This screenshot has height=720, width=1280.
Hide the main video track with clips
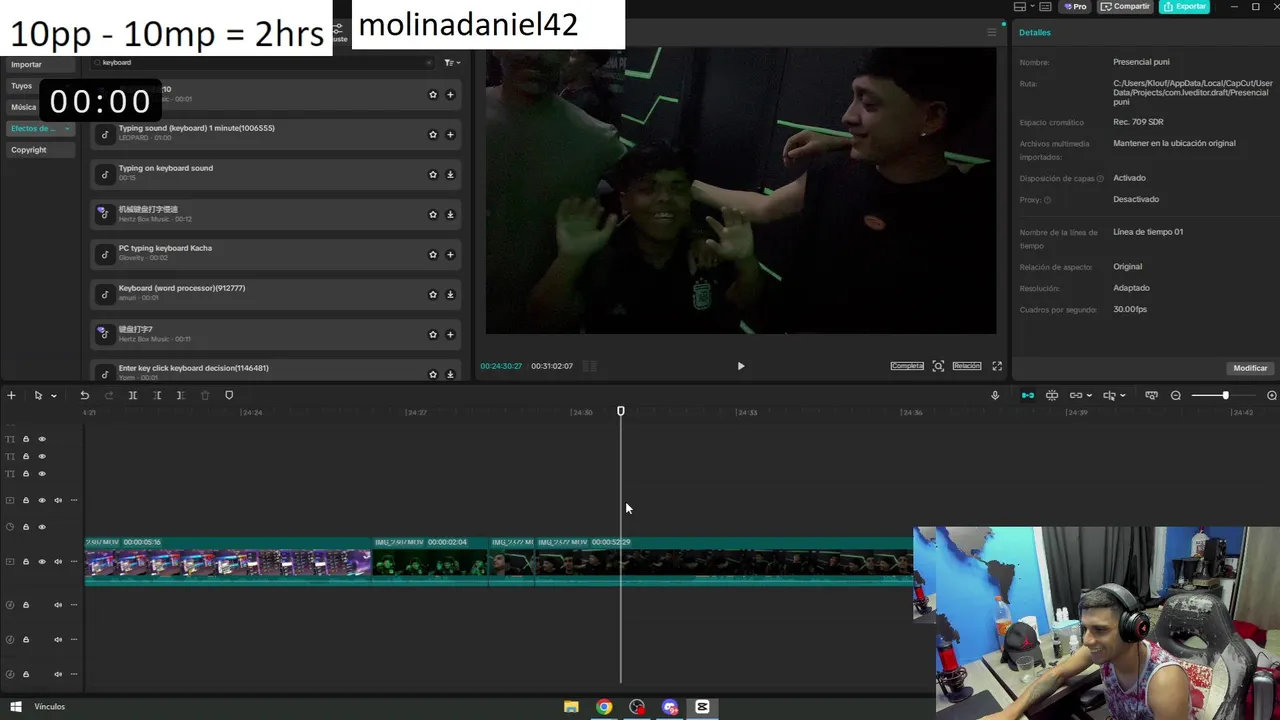(x=42, y=561)
